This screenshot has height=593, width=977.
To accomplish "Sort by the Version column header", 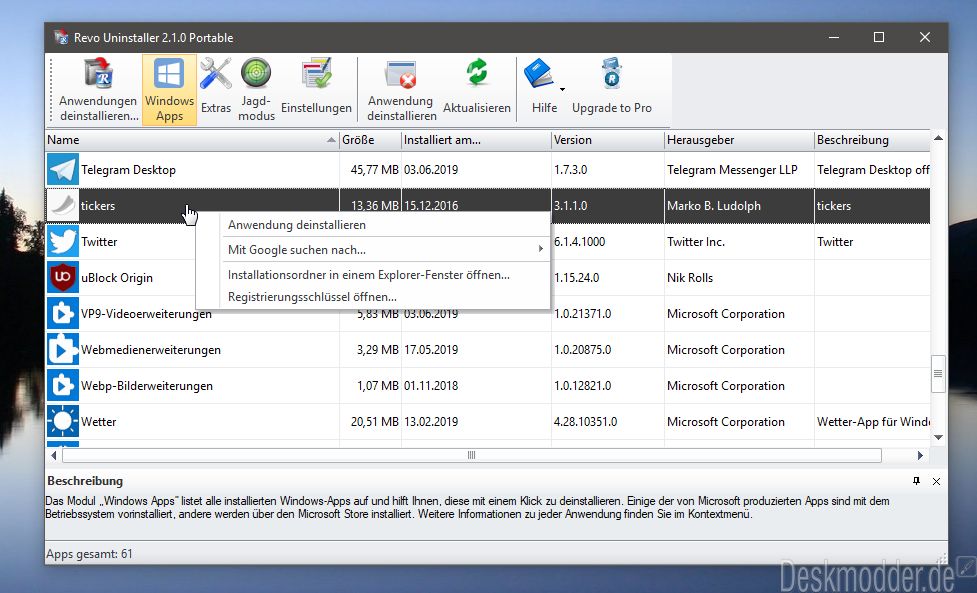I will click(608, 140).
